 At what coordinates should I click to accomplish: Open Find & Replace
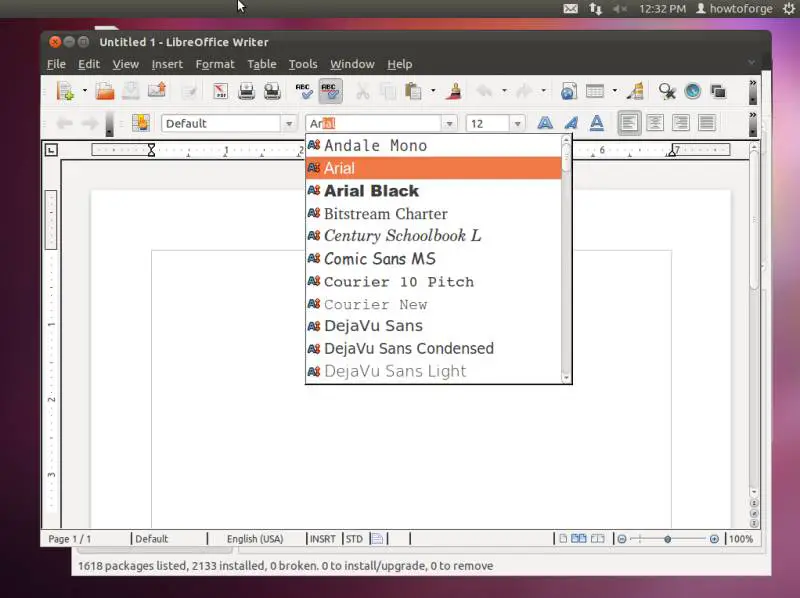click(667, 91)
